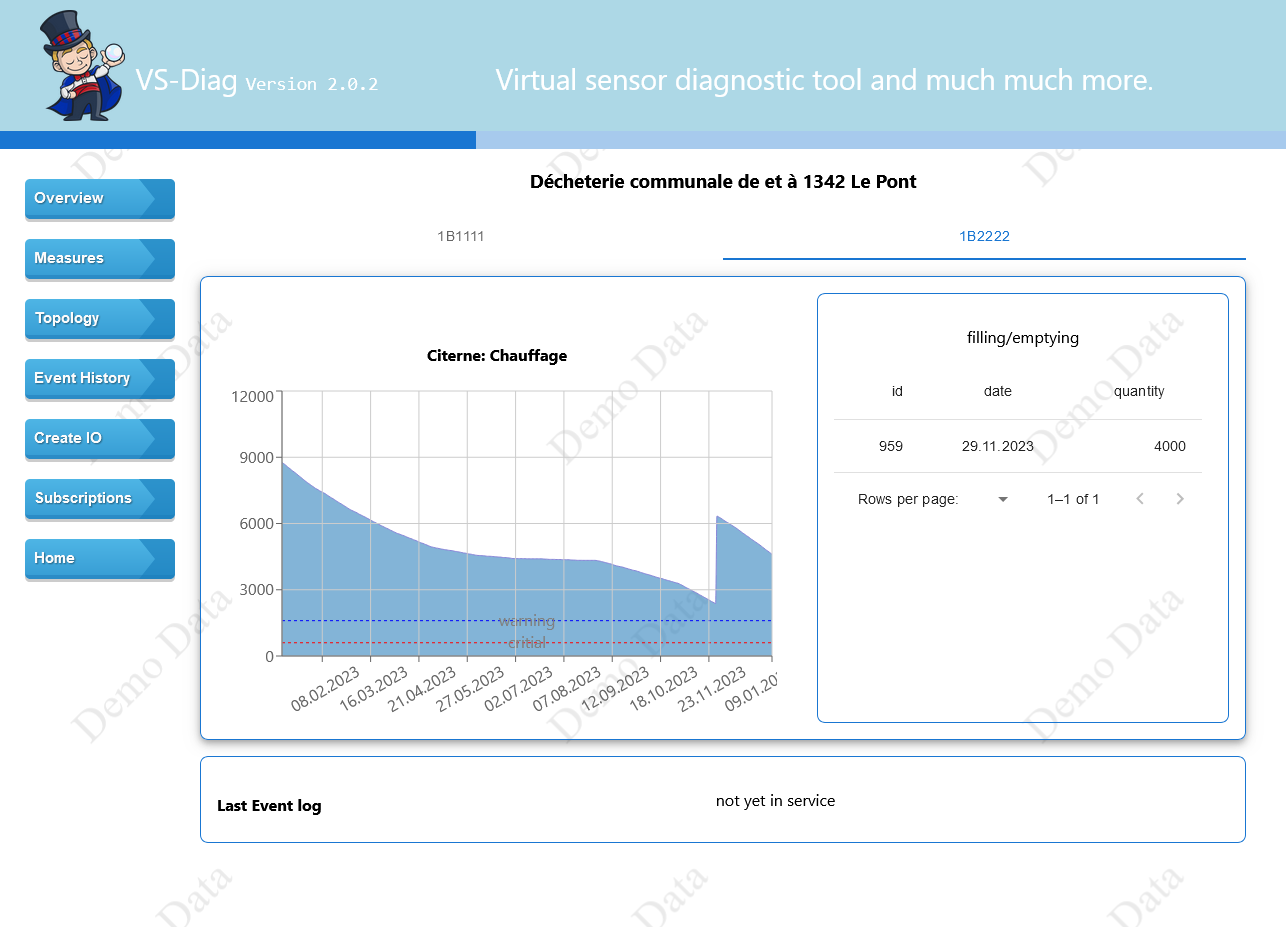The image size is (1286, 927).
Task: Open the Topology view
Action: pos(99,318)
